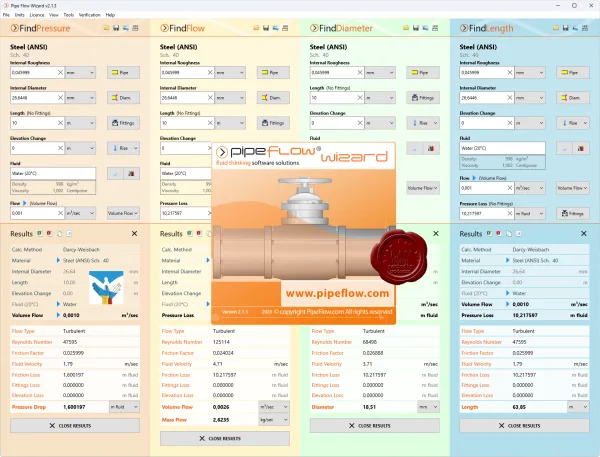
Task: Click CLOSE RESULTS button in FindPressure
Action: point(75,426)
